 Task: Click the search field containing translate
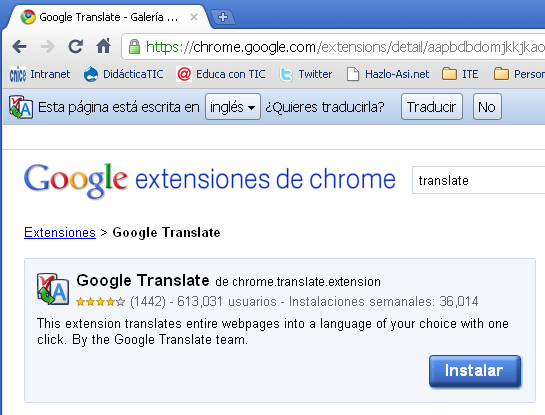pos(478,180)
